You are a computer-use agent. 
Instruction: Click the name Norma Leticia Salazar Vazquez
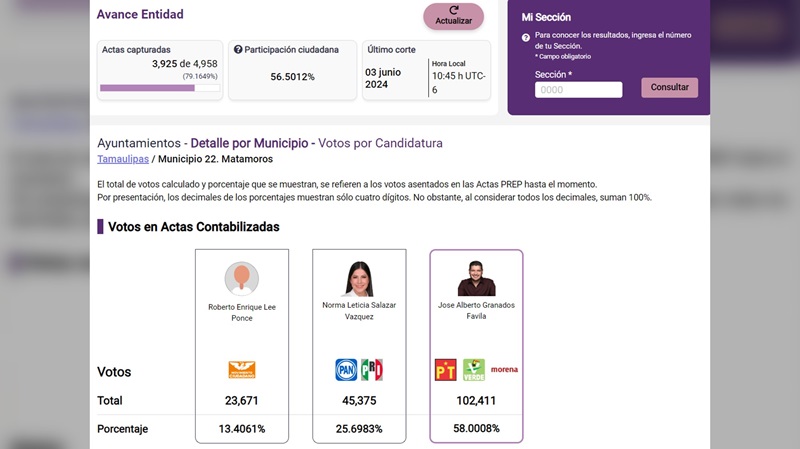359,311
